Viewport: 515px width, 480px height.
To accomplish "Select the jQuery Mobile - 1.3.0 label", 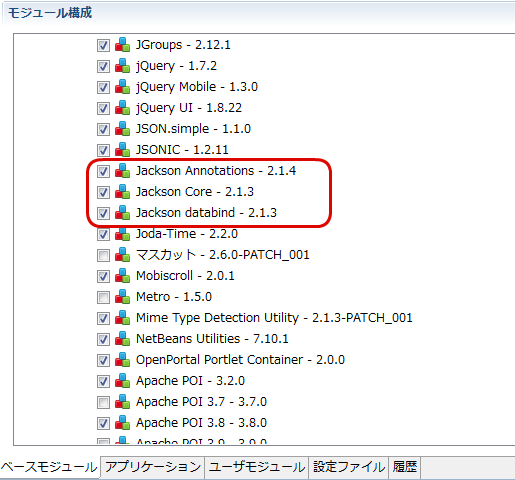I will point(197,87).
